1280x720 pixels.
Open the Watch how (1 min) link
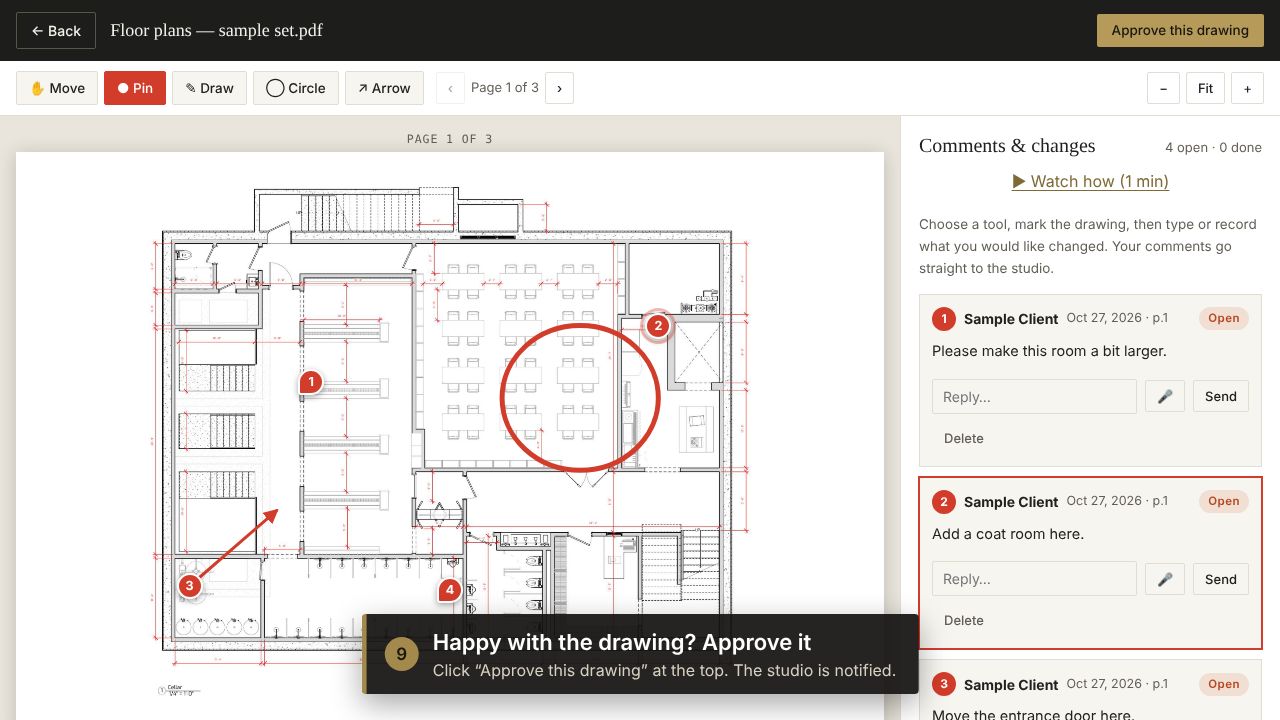(x=1090, y=181)
